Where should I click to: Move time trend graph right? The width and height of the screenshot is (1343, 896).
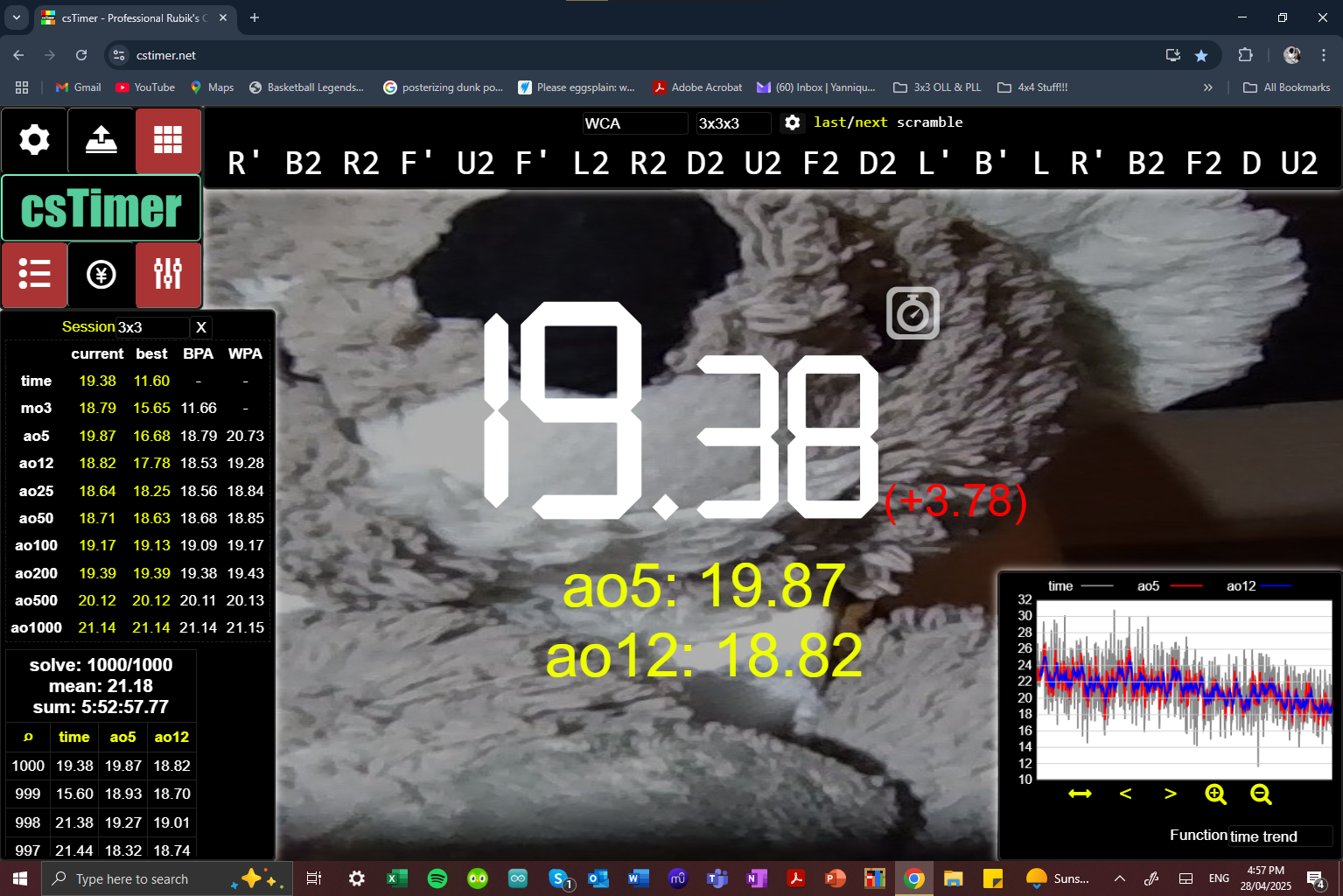coord(1171,794)
